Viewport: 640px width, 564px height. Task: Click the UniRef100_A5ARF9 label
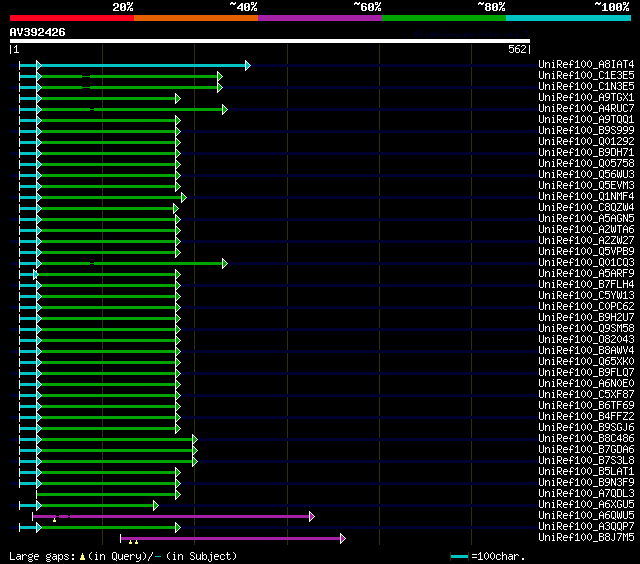click(586, 274)
